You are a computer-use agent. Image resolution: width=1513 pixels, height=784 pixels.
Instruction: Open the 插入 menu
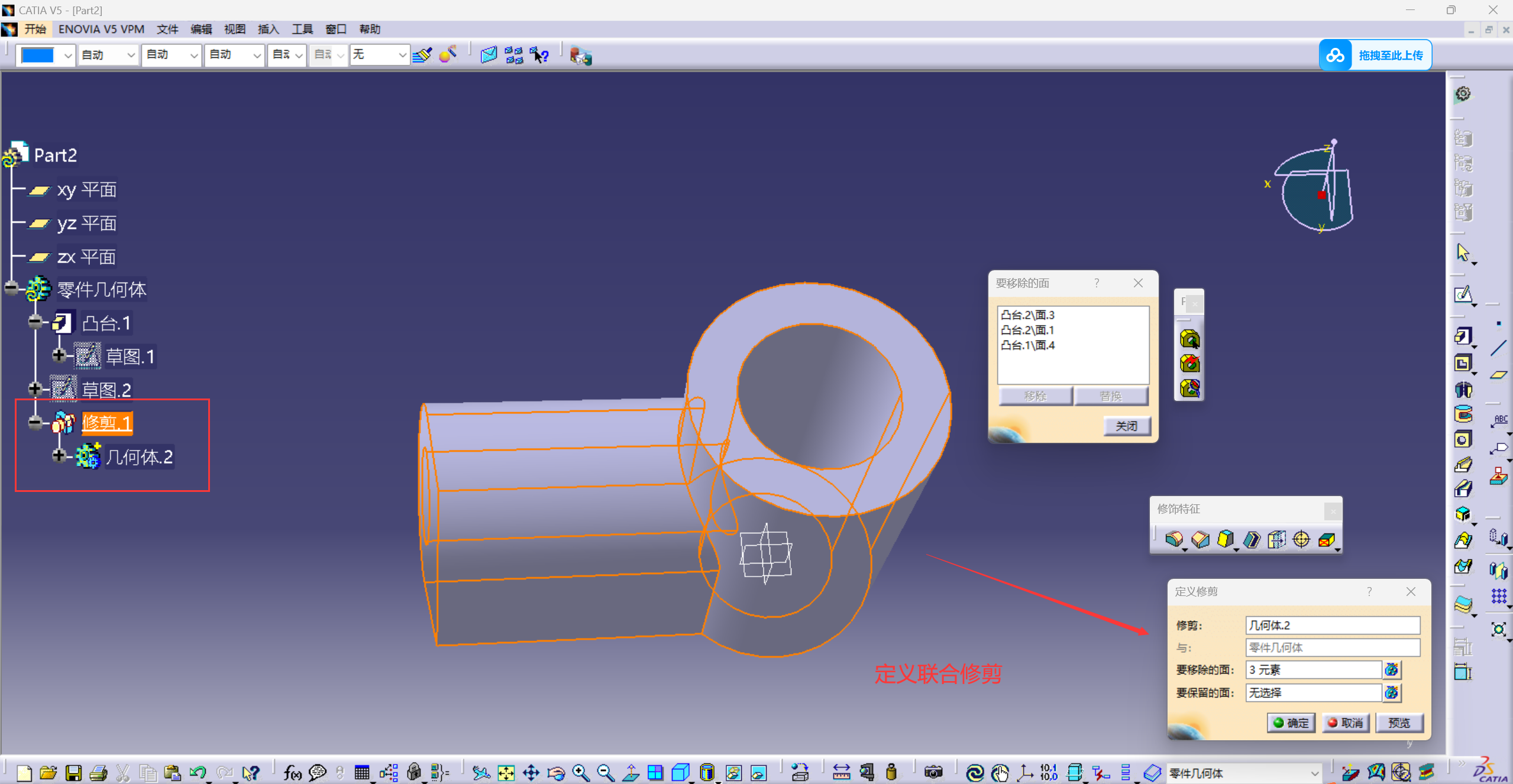(x=268, y=29)
